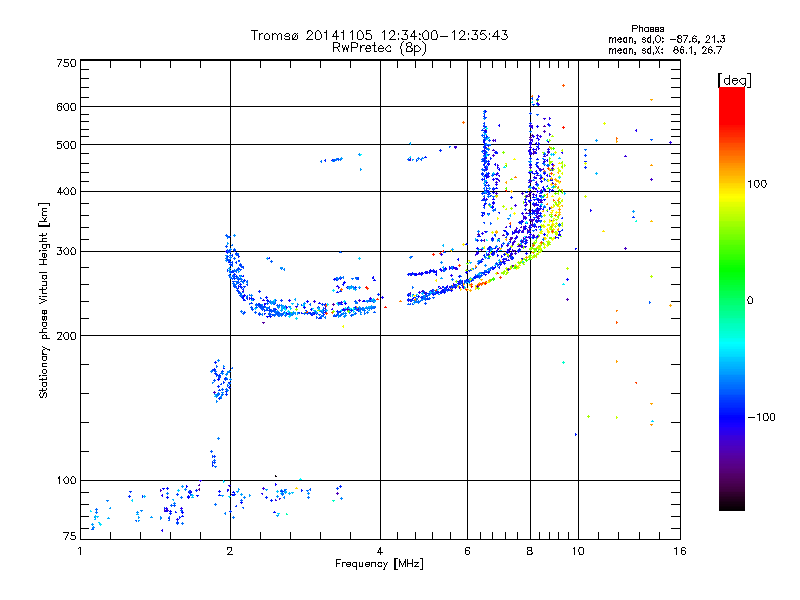Click the colorbar '100' tick label
800x600 pixels.
click(x=757, y=184)
